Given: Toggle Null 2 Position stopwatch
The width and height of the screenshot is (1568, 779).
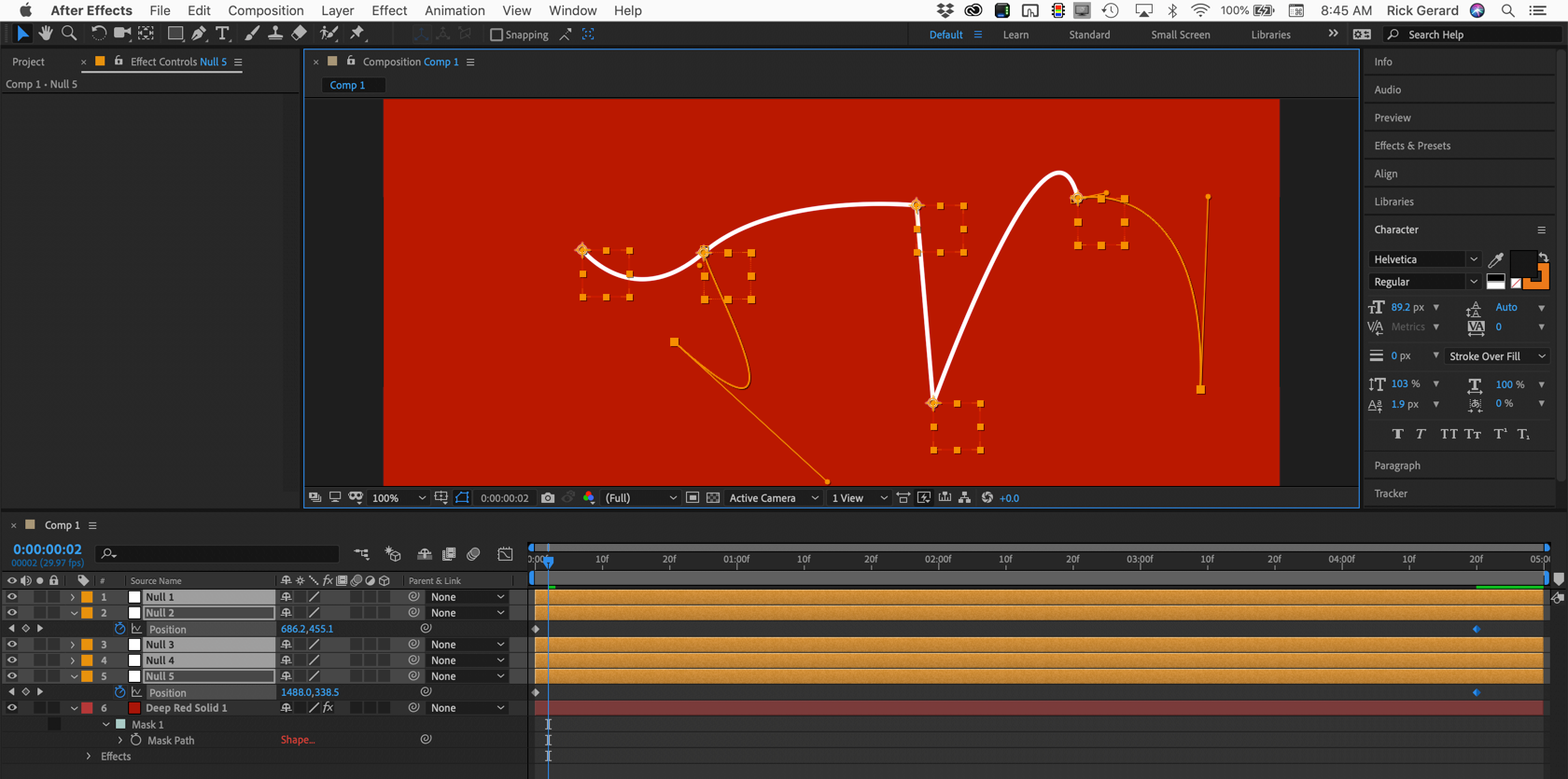Looking at the screenshot, I should point(119,629).
